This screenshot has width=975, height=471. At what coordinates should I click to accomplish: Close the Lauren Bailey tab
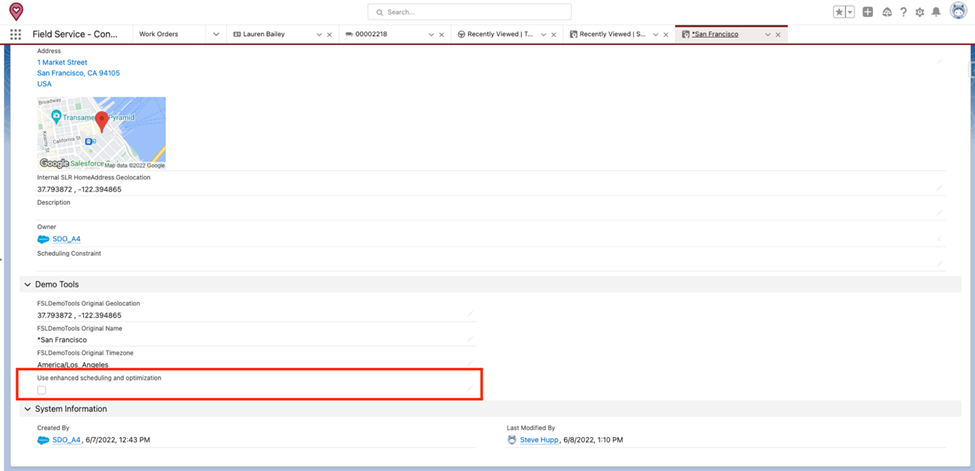click(x=330, y=35)
